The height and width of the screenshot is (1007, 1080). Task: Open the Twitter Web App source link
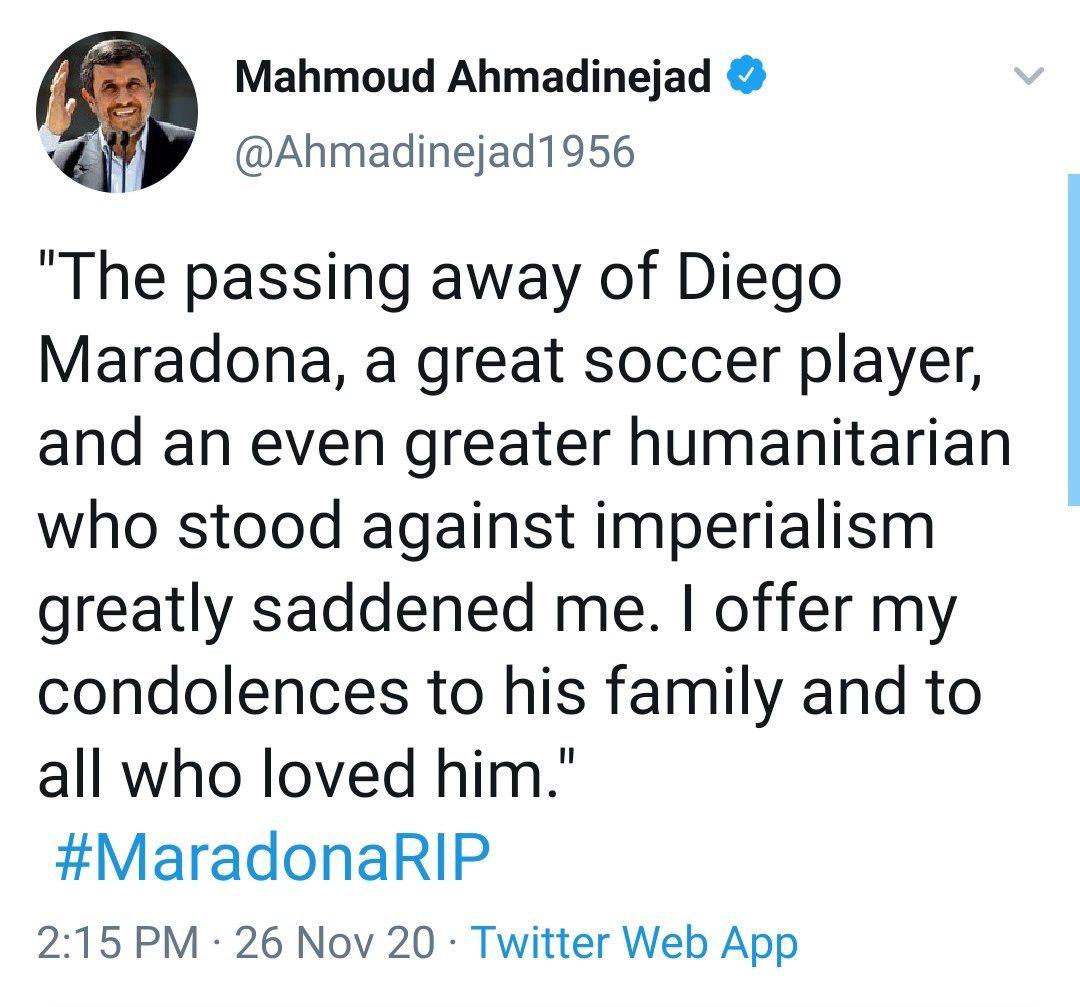(634, 942)
